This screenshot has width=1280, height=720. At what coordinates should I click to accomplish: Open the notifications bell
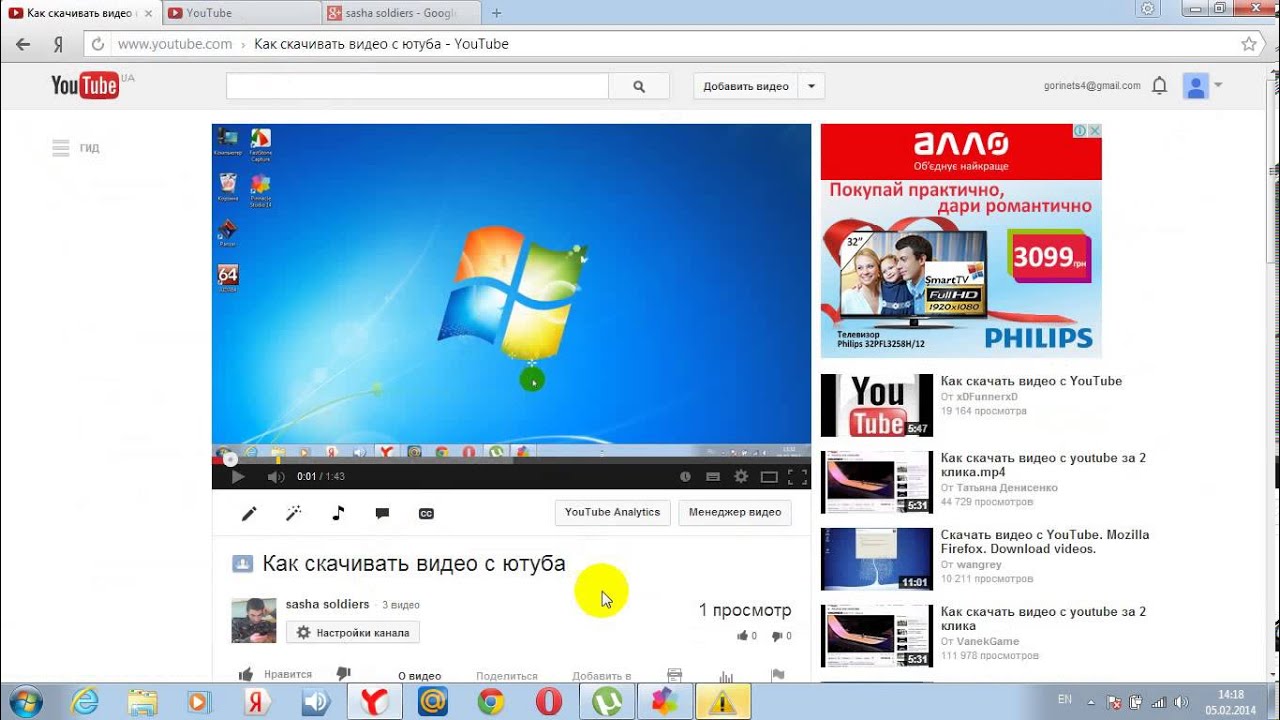click(x=1160, y=86)
